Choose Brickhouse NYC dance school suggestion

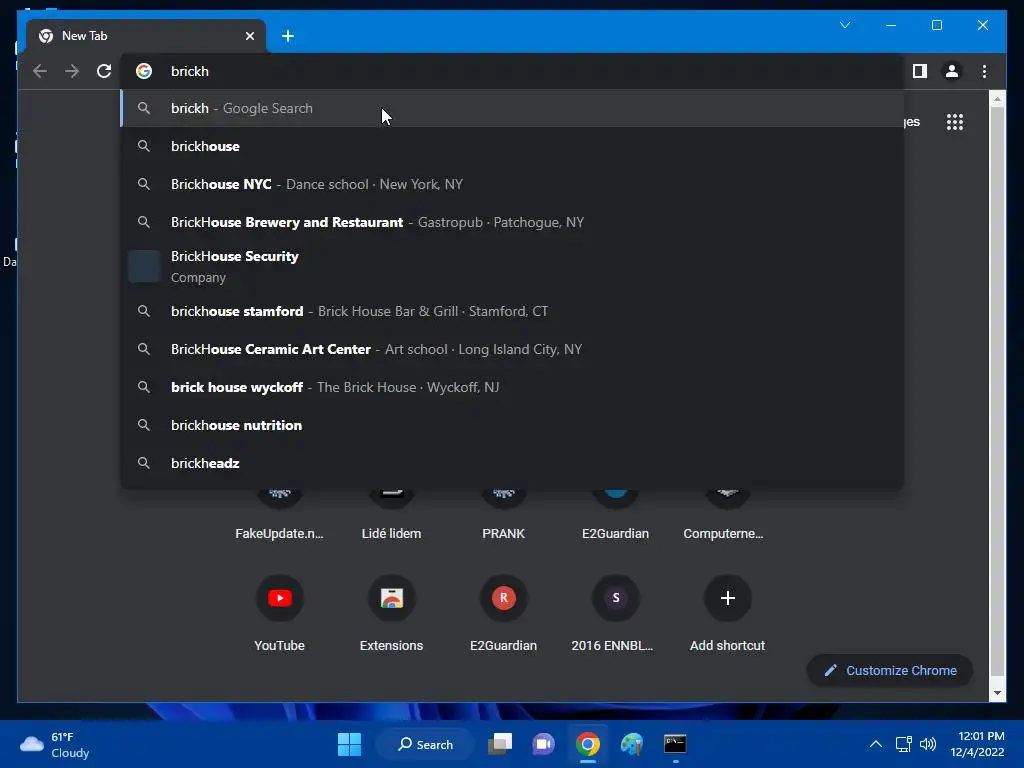click(512, 184)
